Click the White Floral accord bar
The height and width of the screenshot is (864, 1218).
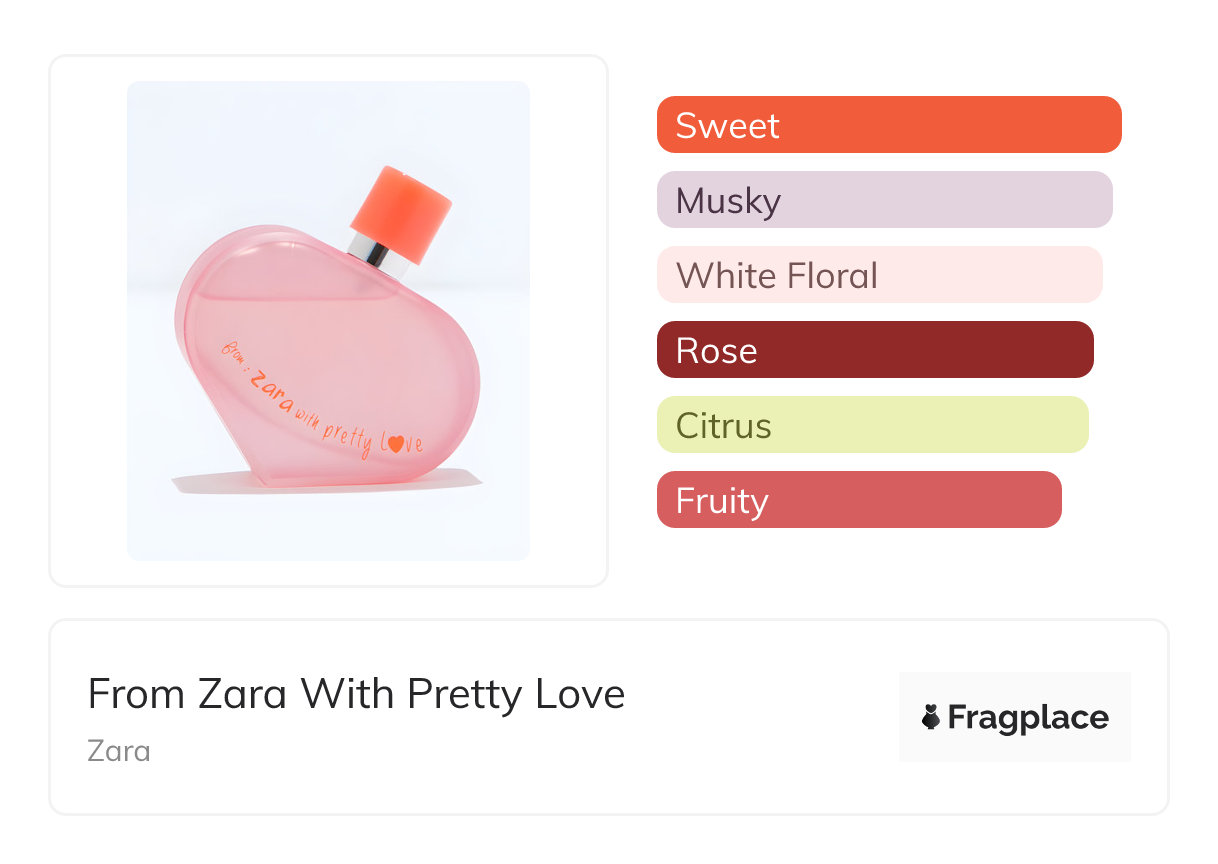pos(879,275)
